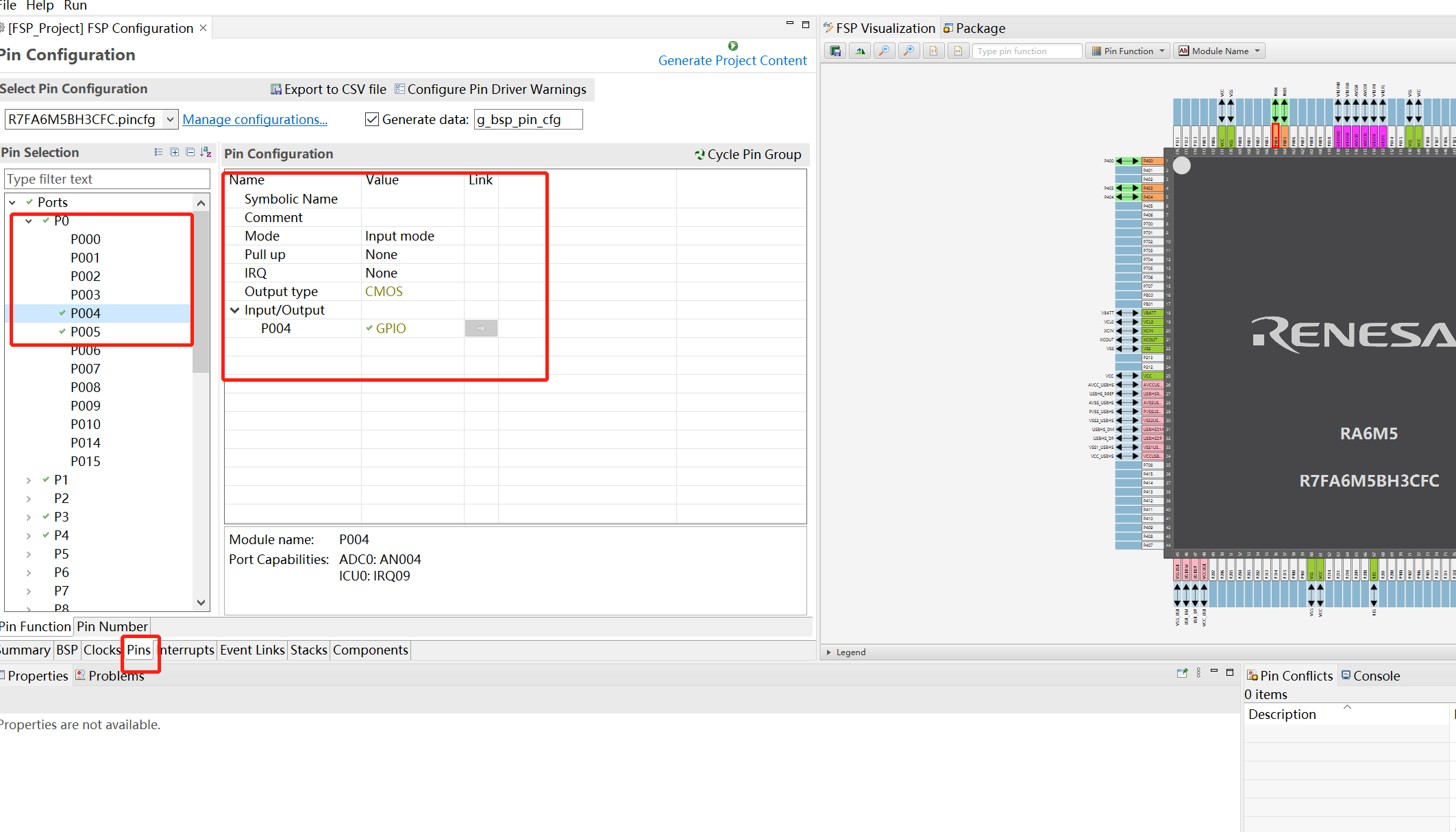The width and height of the screenshot is (1456, 832).
Task: Open the Module Name labeling dropdown
Action: [x=1220, y=51]
